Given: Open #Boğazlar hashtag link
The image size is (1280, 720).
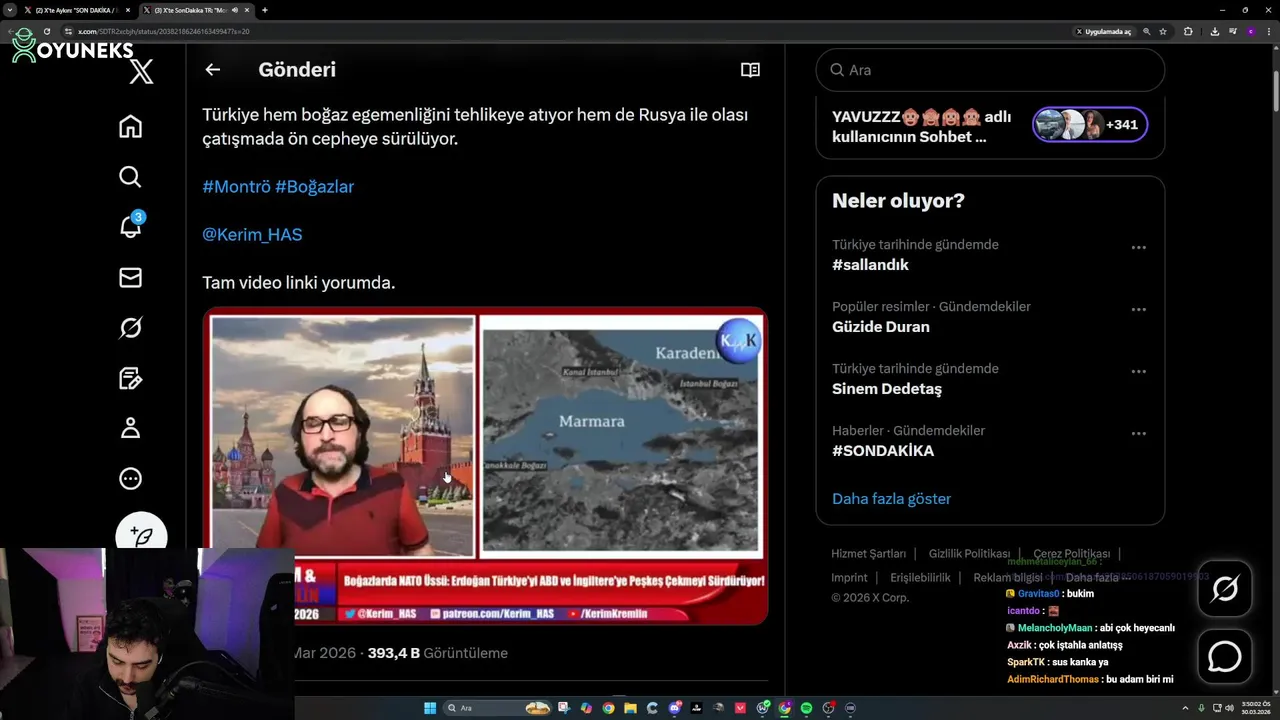Looking at the screenshot, I should [314, 186].
